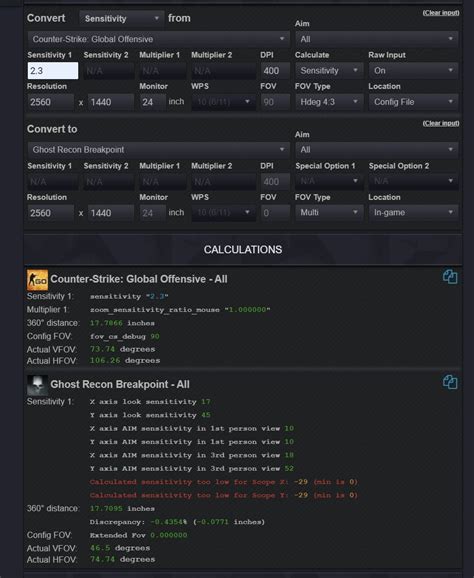Click the Scope Y too low warning

pos(223,495)
